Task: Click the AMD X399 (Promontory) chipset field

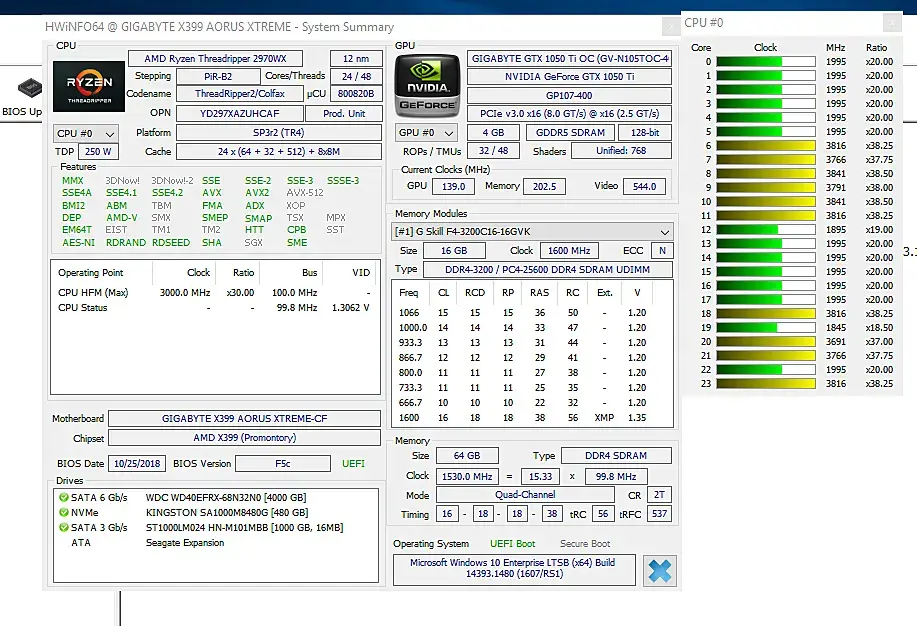Action: (244, 438)
